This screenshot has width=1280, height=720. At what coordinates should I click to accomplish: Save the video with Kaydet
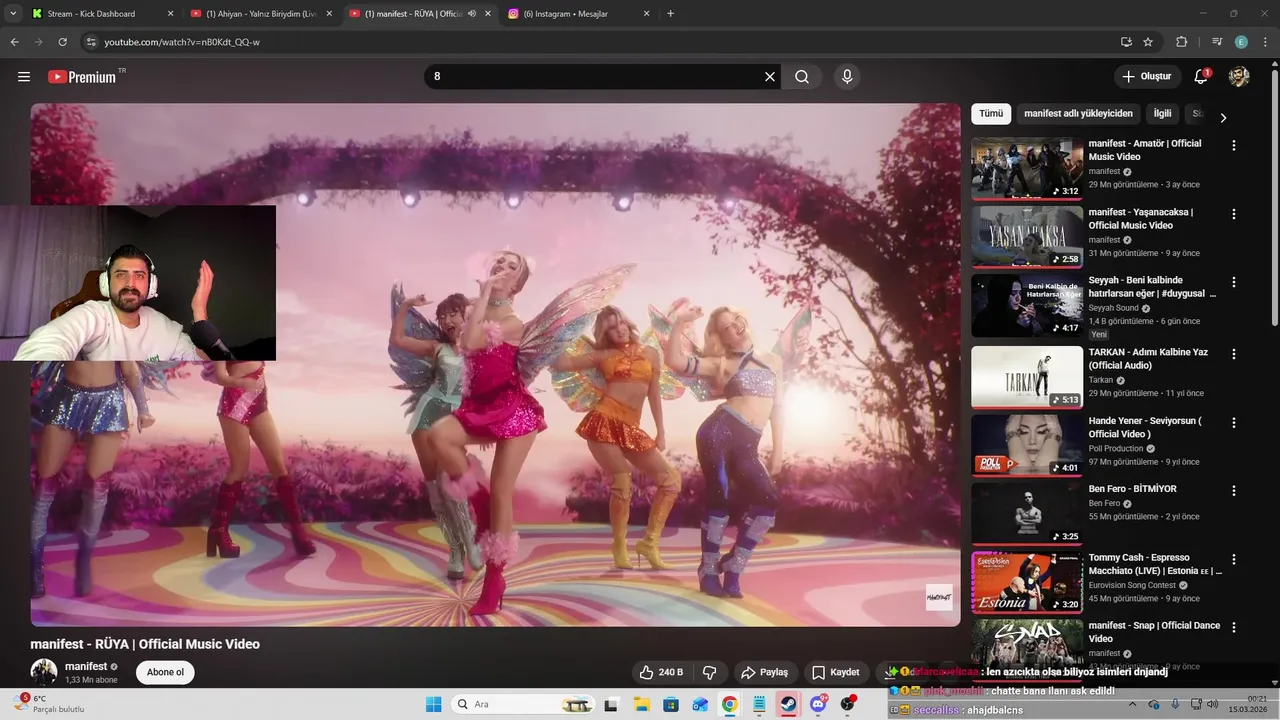point(835,672)
